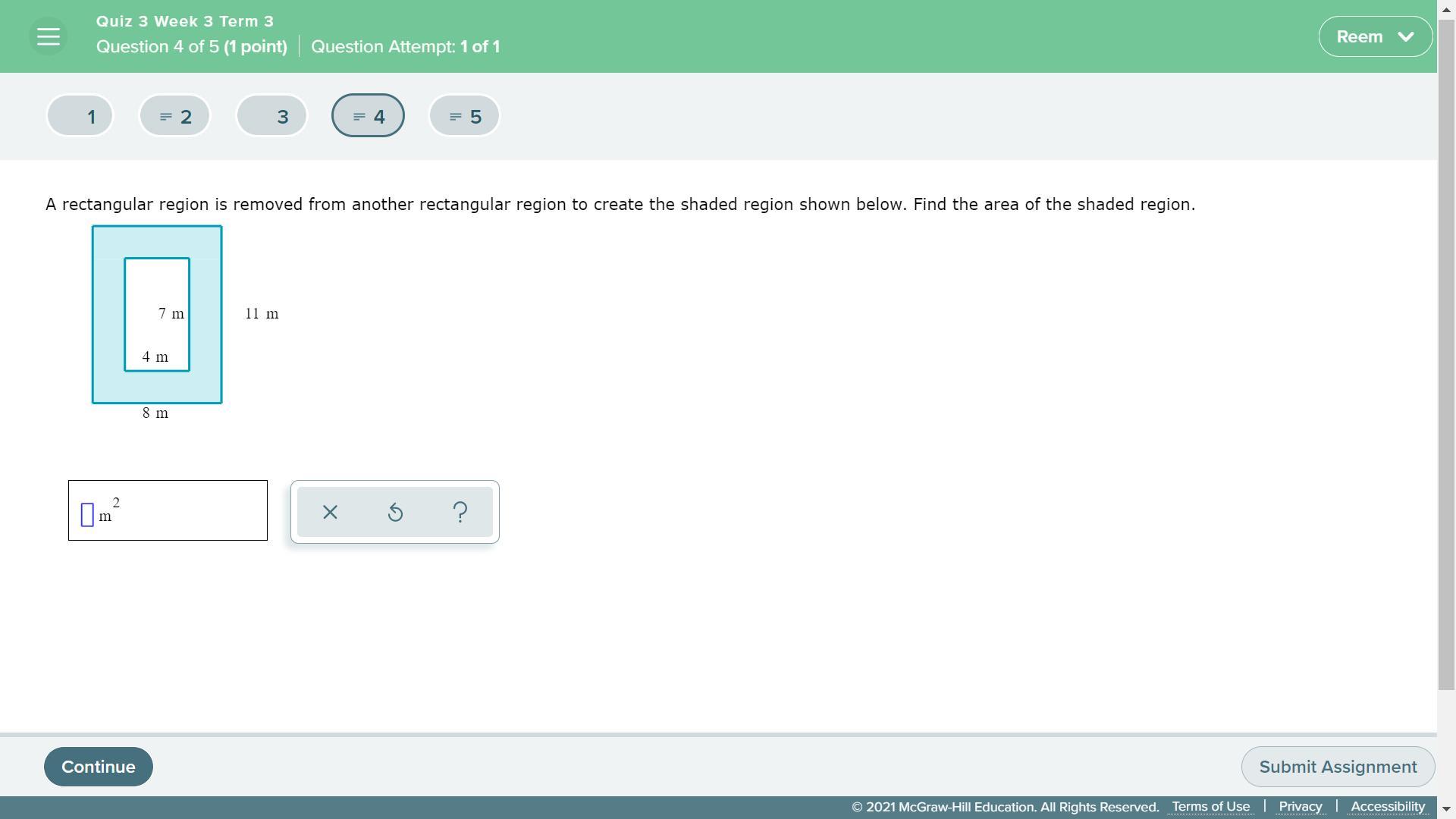Screen dimensions: 1456x819
Task: Open Terms of Use link
Action: point(1210,807)
